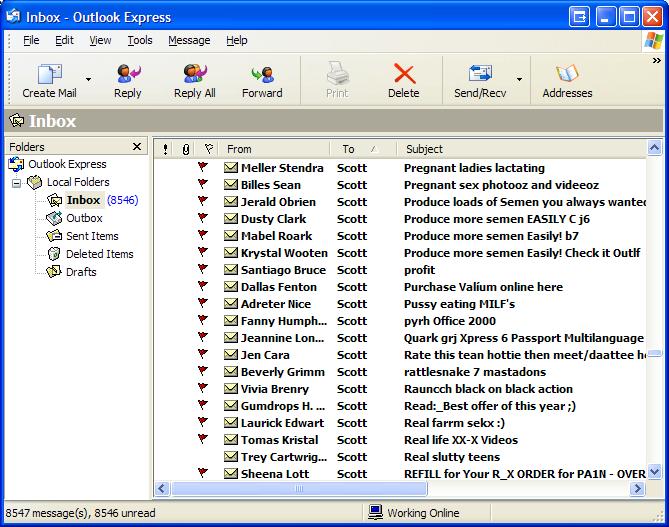The height and width of the screenshot is (527, 669).
Task: Click the Outlook Express title bar icon
Action: (13, 17)
